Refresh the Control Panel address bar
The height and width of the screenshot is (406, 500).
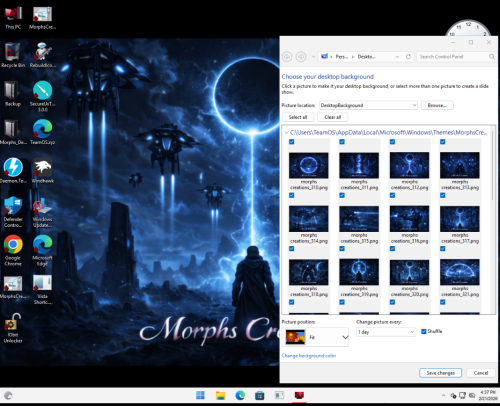[408, 57]
